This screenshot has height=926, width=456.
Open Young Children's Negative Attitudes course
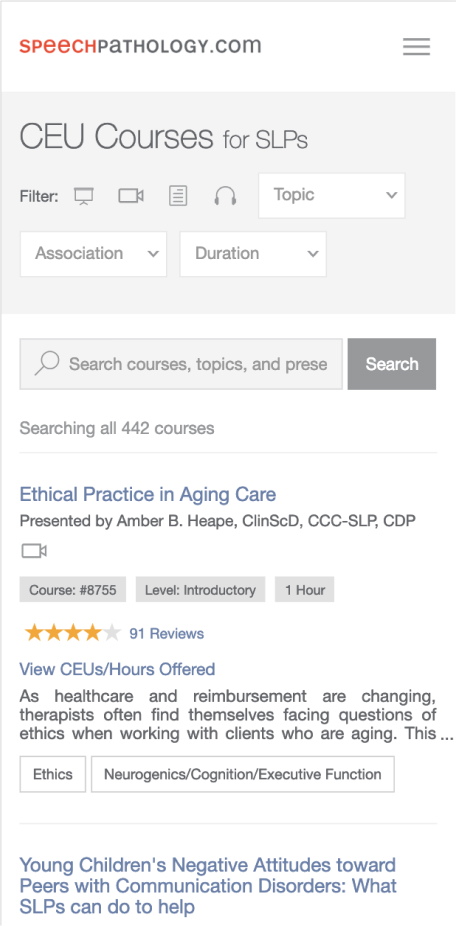[208, 885]
